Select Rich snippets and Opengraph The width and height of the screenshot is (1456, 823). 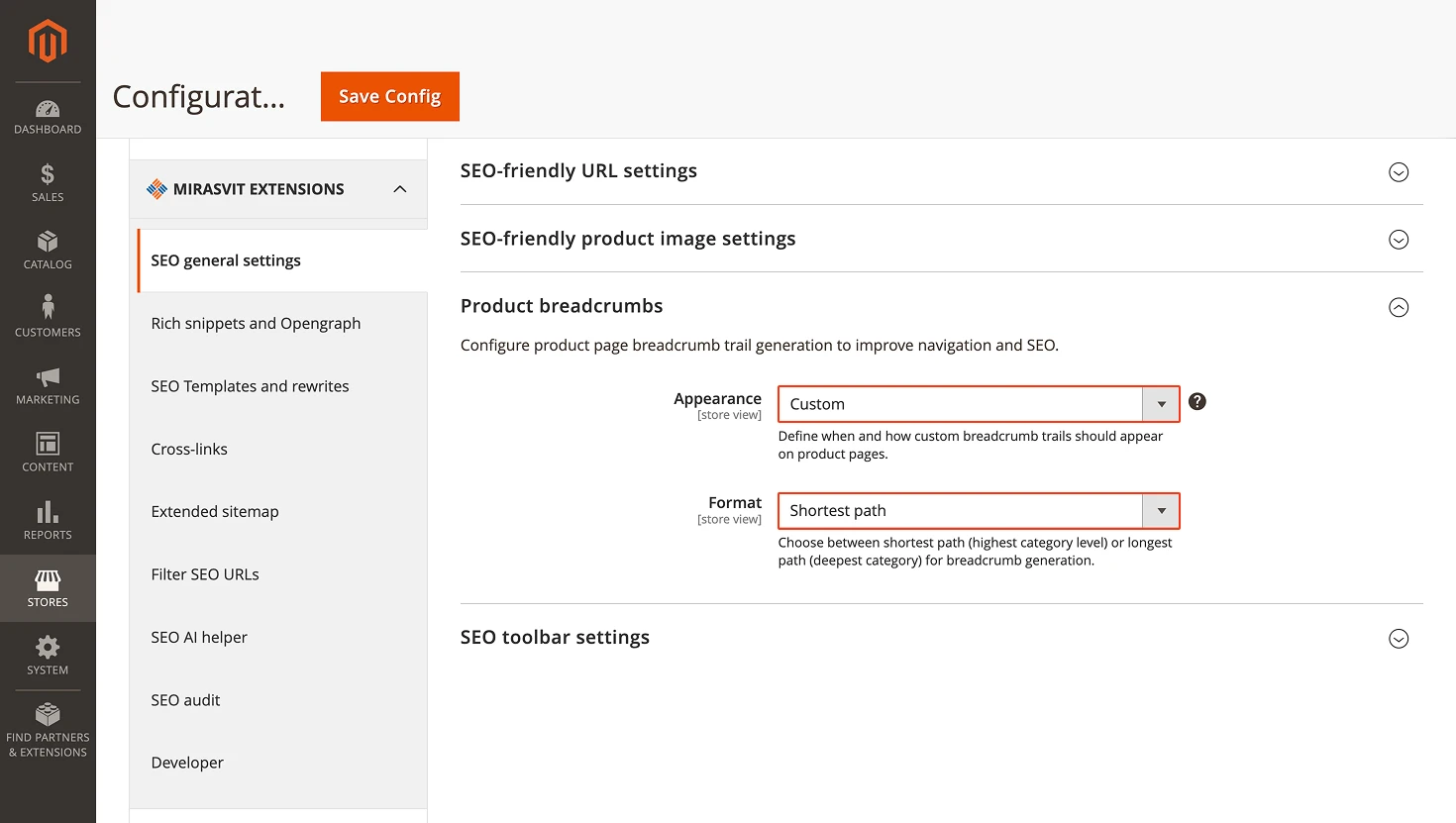tap(256, 323)
